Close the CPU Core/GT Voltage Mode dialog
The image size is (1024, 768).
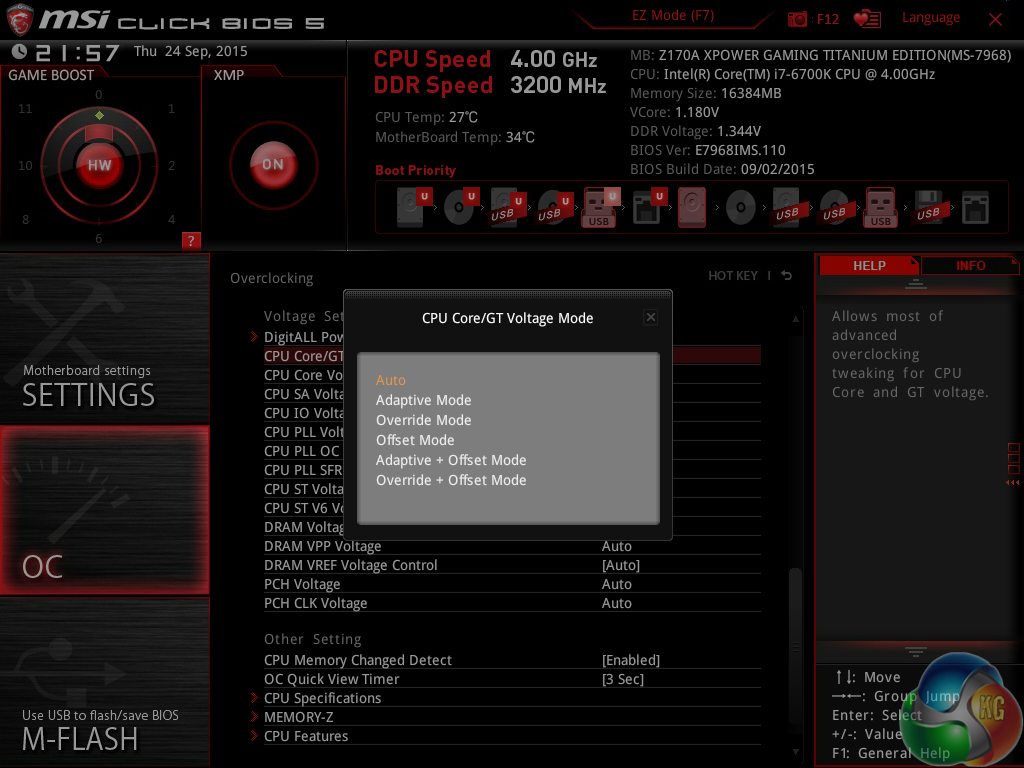click(x=650, y=317)
